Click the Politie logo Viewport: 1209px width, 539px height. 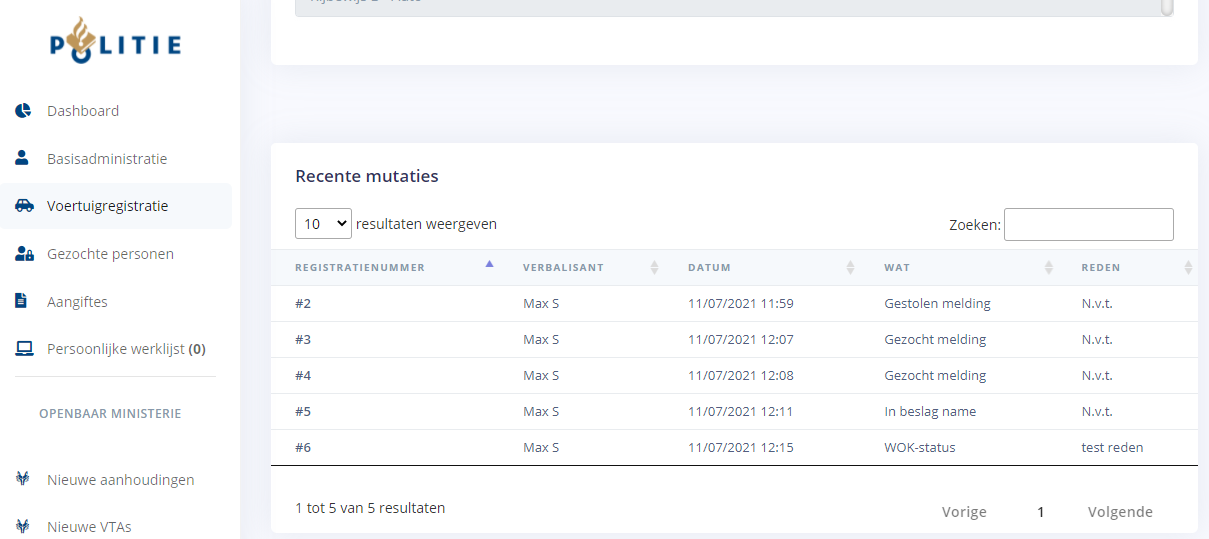(x=116, y=42)
